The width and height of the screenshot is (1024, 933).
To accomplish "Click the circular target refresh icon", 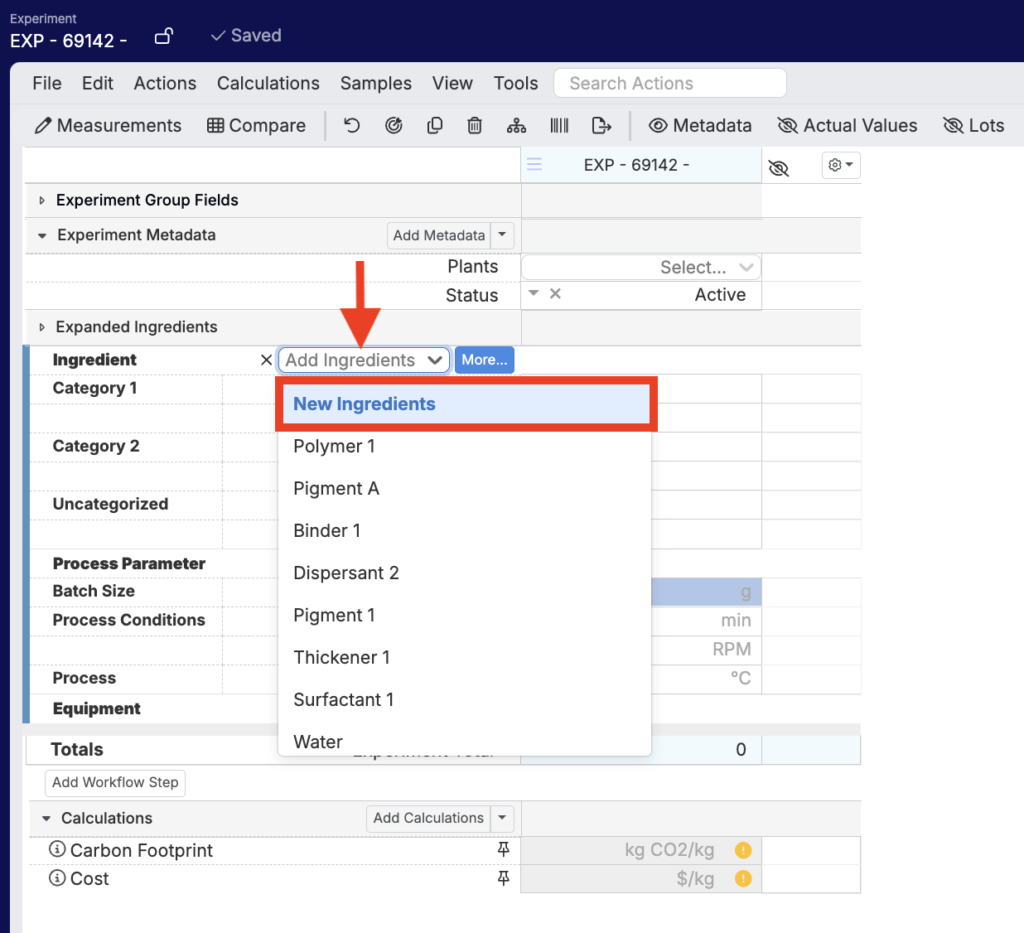I will point(393,125).
